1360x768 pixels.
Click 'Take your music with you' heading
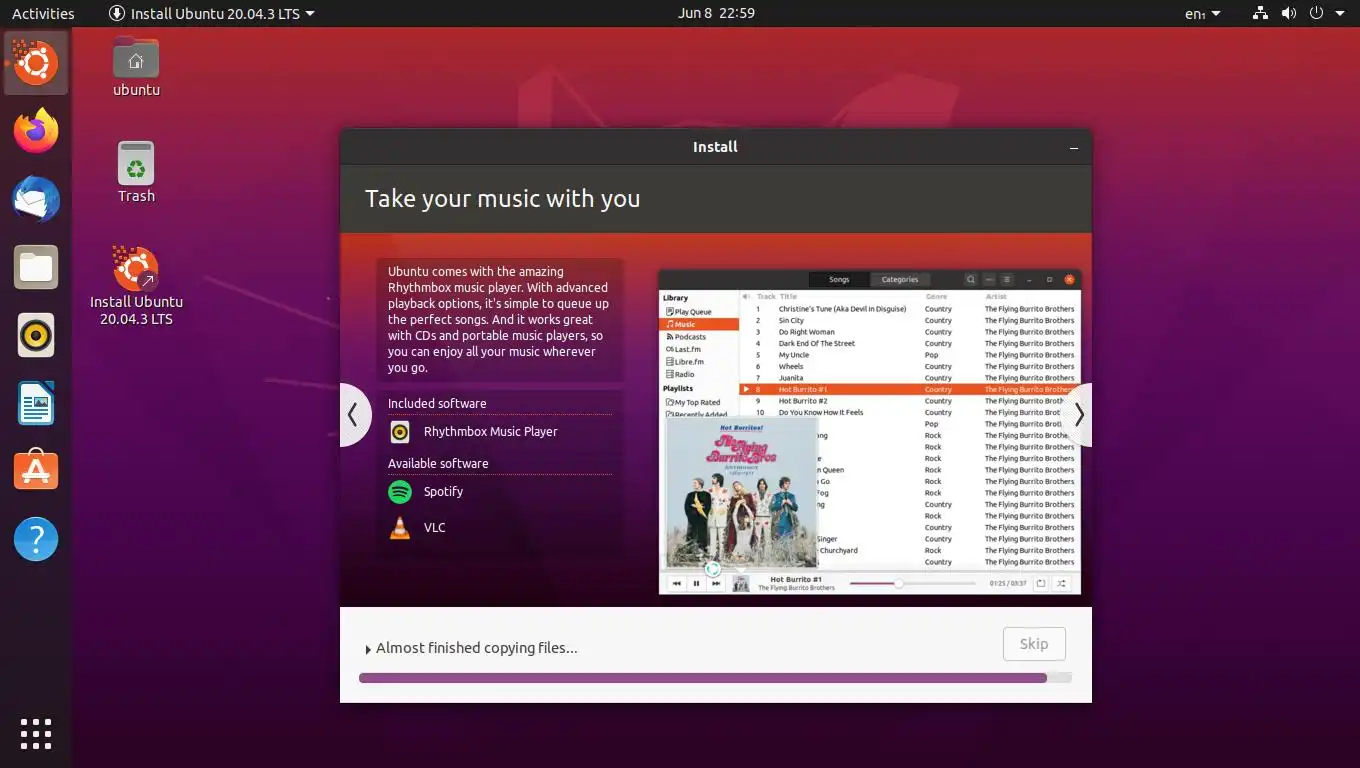[x=502, y=198]
